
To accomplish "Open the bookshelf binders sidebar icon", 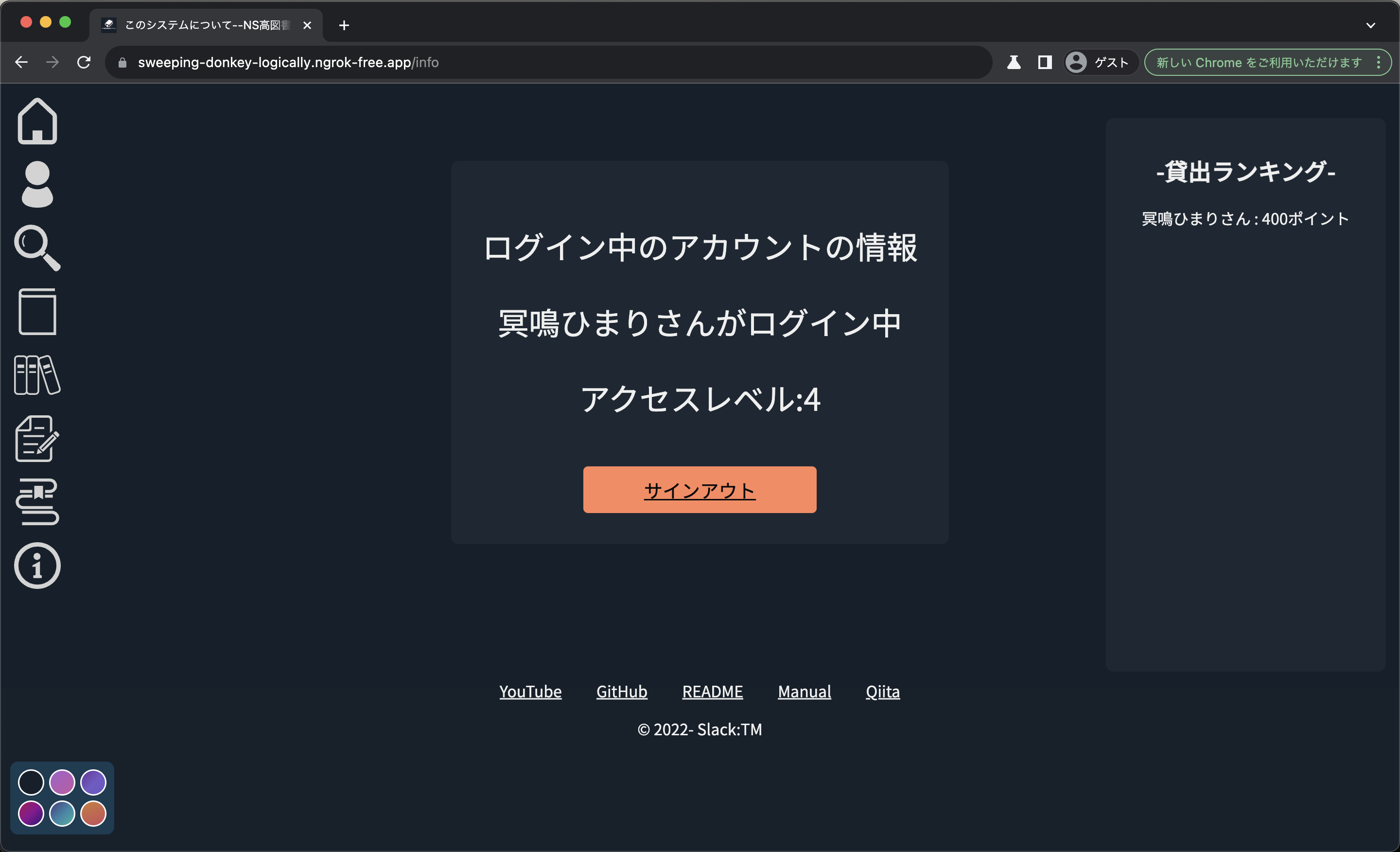I will pyautogui.click(x=37, y=375).
